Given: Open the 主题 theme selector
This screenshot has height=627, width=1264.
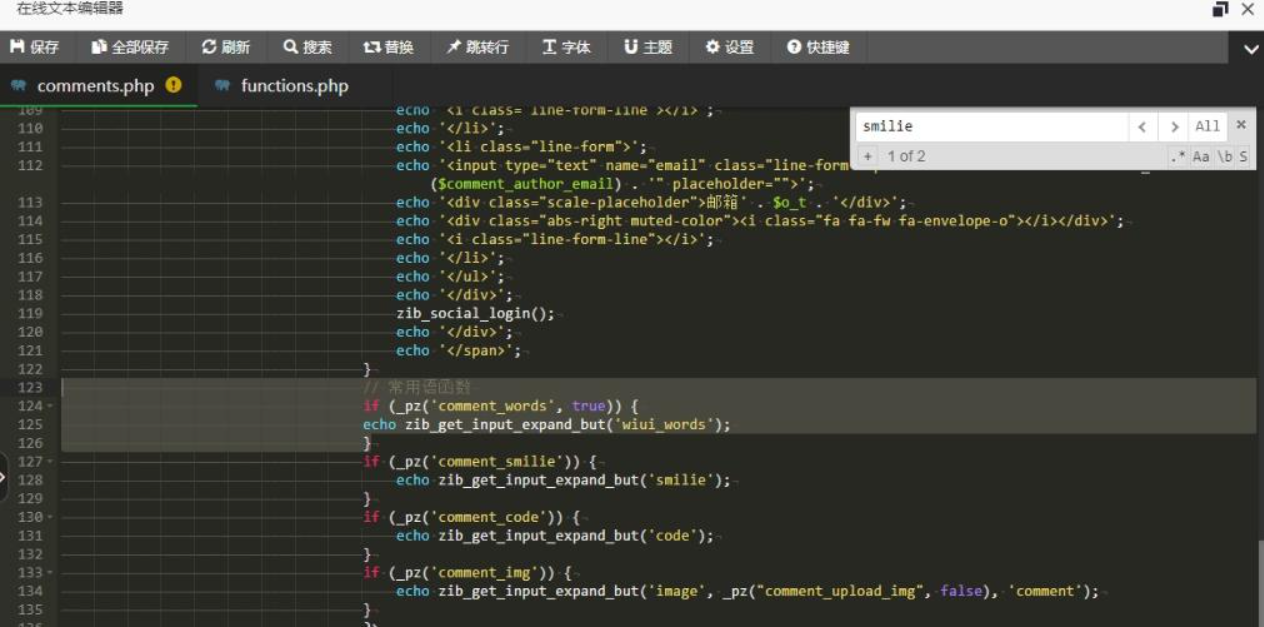Looking at the screenshot, I should (x=631, y=47).
